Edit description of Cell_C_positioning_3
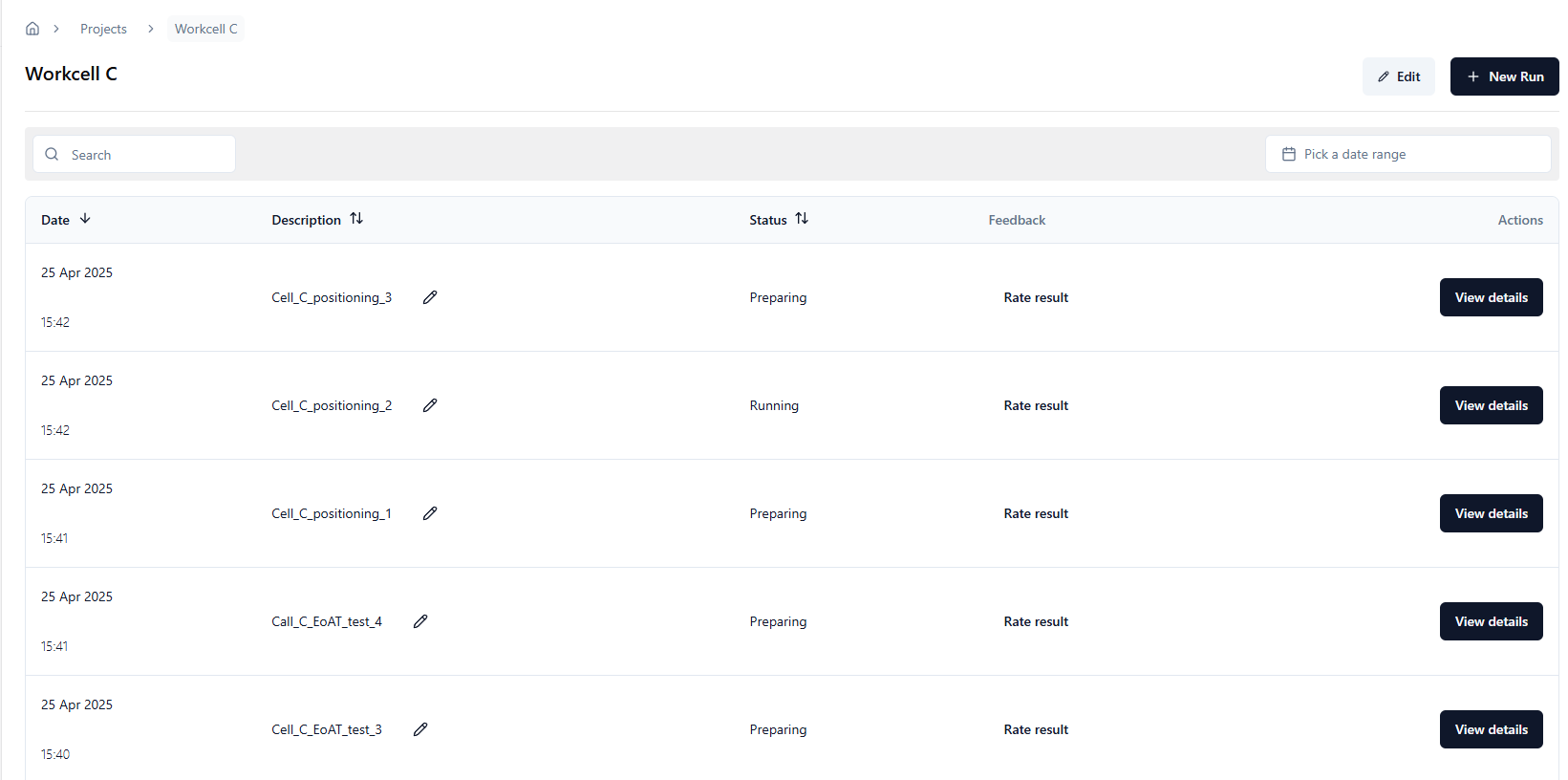The image size is (1568, 780). coord(430,297)
